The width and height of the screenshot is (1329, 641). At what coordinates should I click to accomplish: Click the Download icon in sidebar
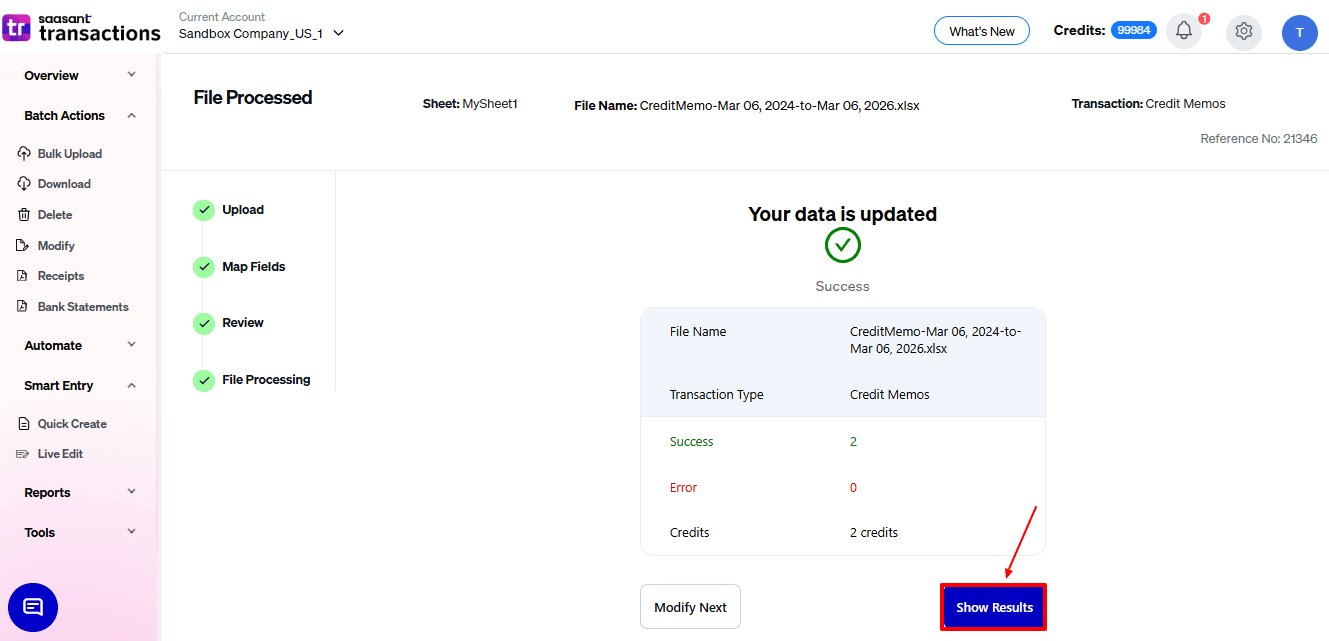click(24, 184)
